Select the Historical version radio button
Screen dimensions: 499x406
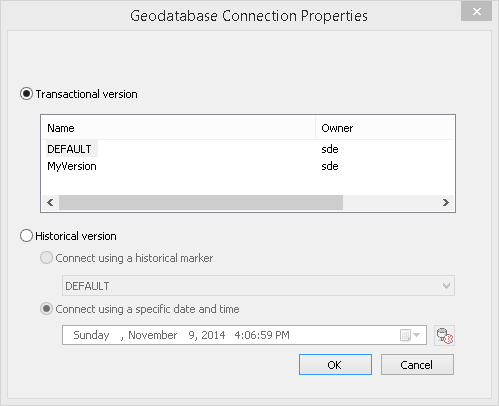(x=26, y=236)
